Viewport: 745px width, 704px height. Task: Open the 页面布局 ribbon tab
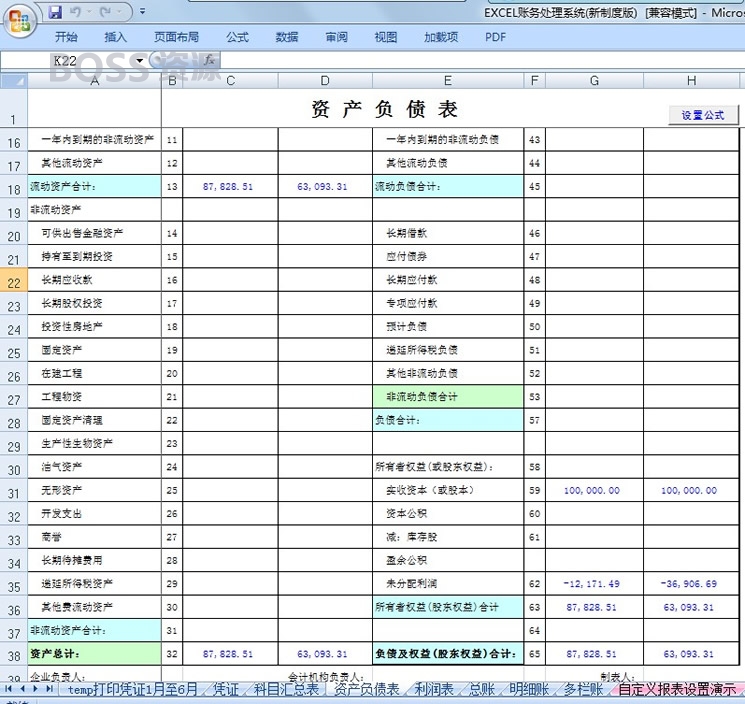click(x=176, y=37)
